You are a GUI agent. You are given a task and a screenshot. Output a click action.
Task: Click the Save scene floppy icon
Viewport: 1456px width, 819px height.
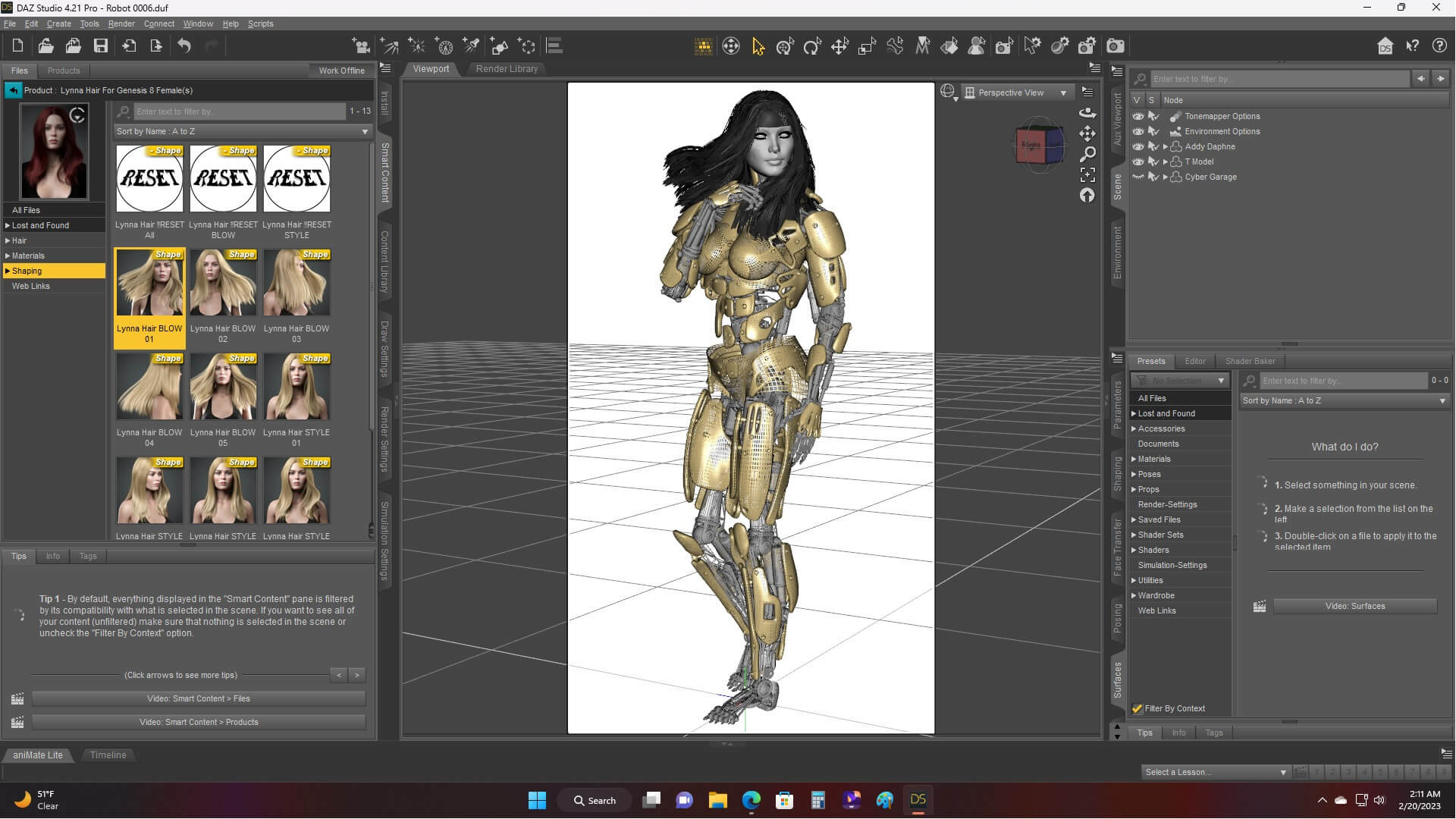(x=100, y=46)
